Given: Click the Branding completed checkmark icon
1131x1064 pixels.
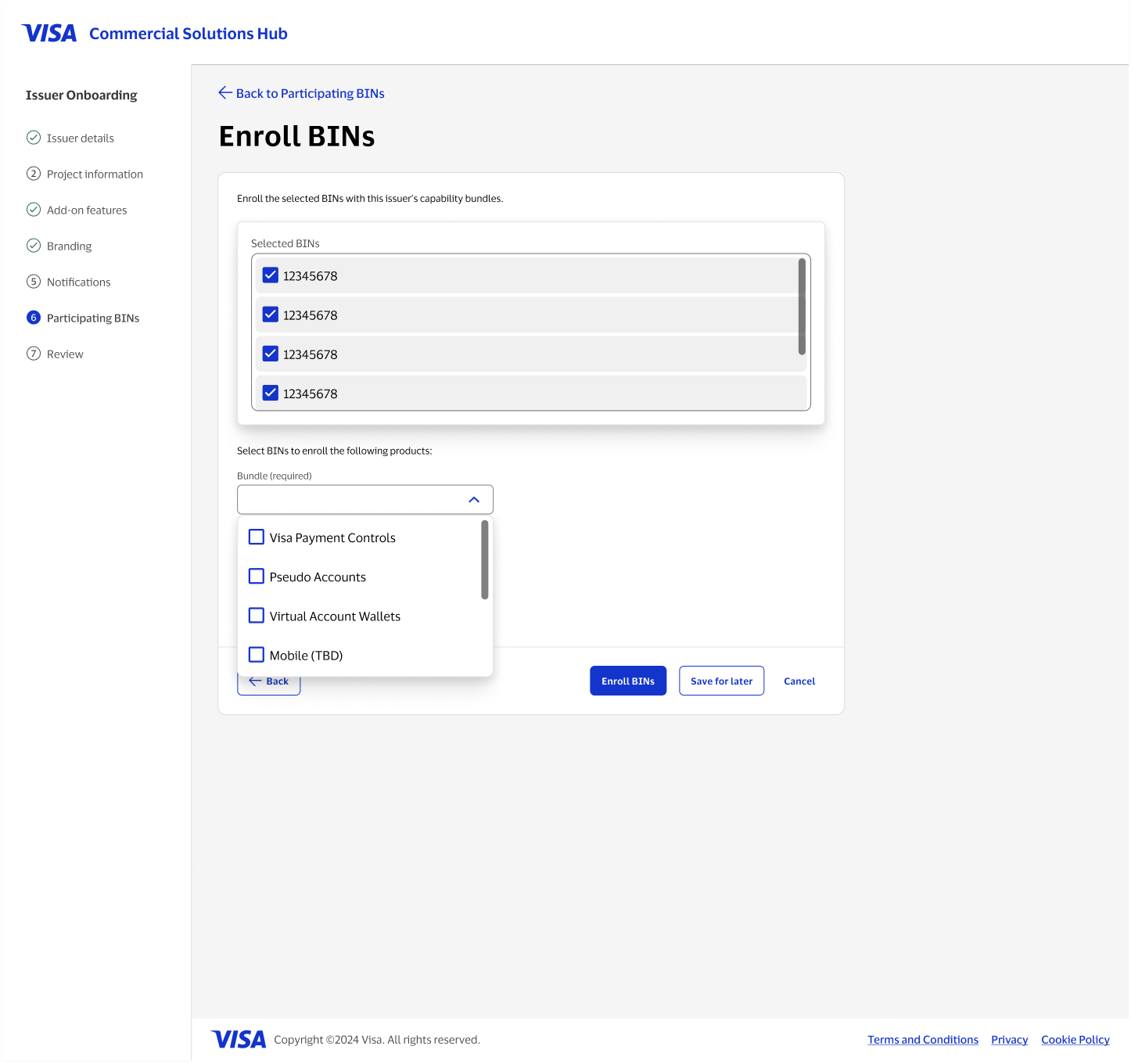Looking at the screenshot, I should click(x=34, y=246).
